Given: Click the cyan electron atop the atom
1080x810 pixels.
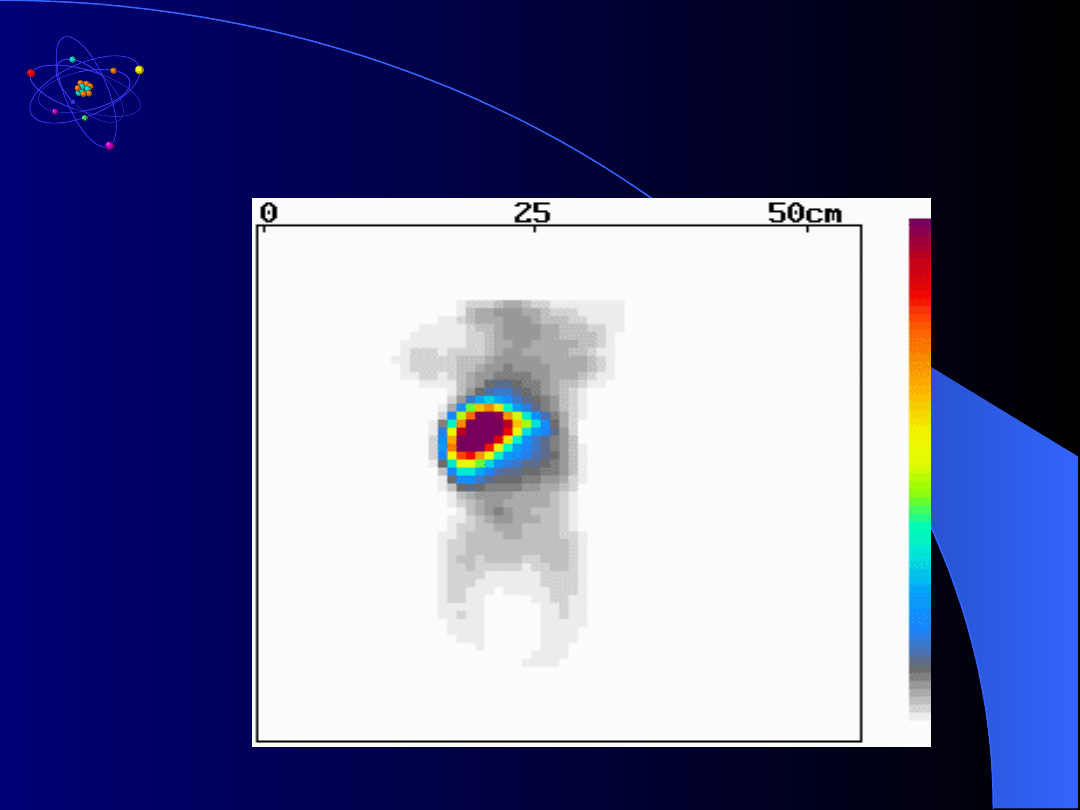Looking at the screenshot, I should [72, 60].
